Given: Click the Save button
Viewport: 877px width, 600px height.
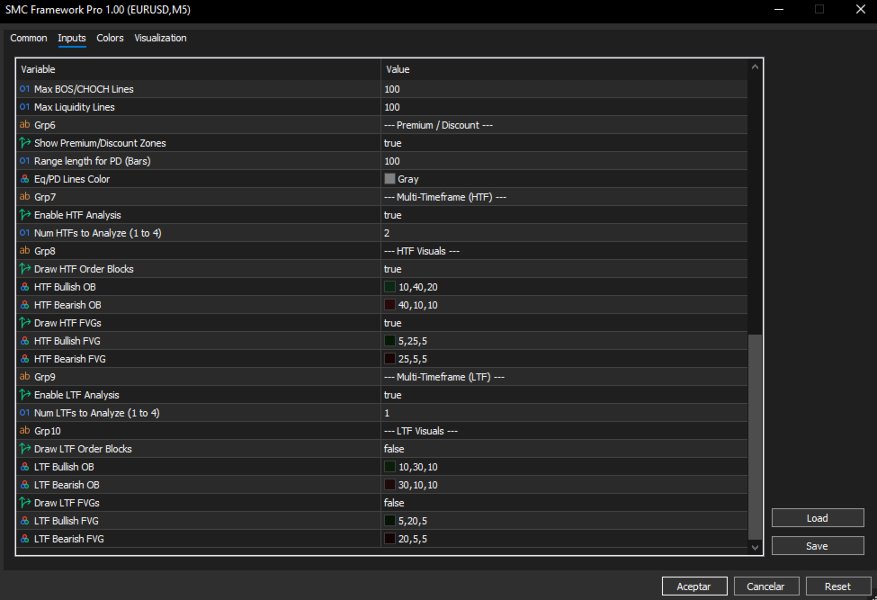Looking at the screenshot, I should pyautogui.click(x=817, y=546).
